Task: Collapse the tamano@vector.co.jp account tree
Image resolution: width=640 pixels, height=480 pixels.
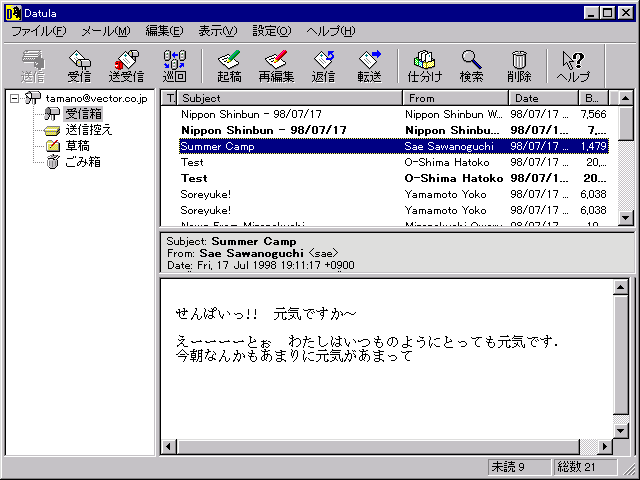Action: [15, 98]
